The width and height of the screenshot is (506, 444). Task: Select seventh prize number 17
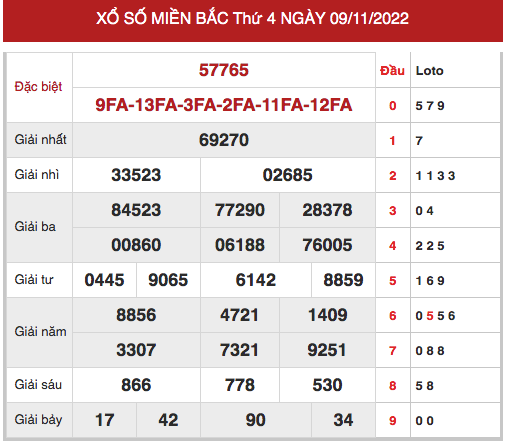click(x=104, y=420)
